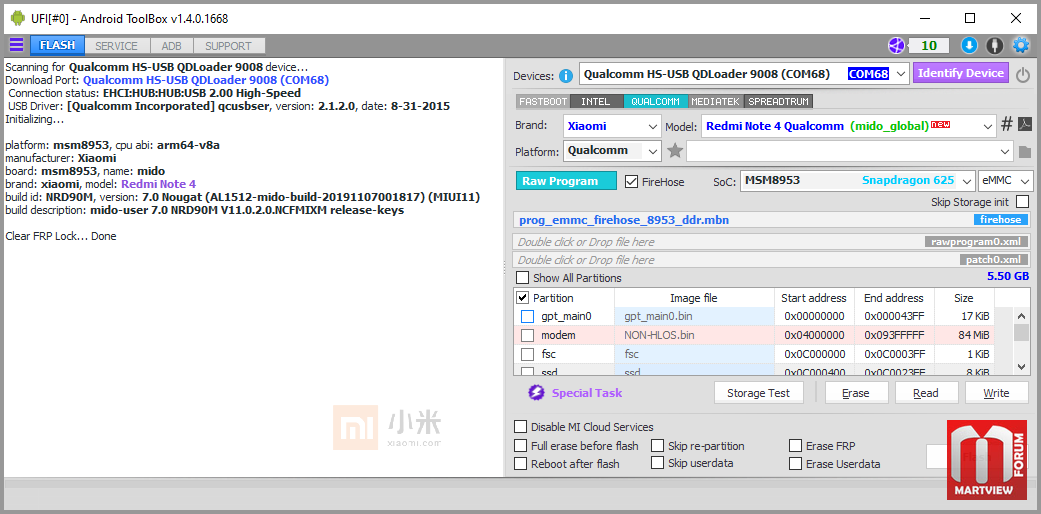Enable the Skip Storage init checkbox
Viewport: 1041px width, 514px height.
[1022, 201]
